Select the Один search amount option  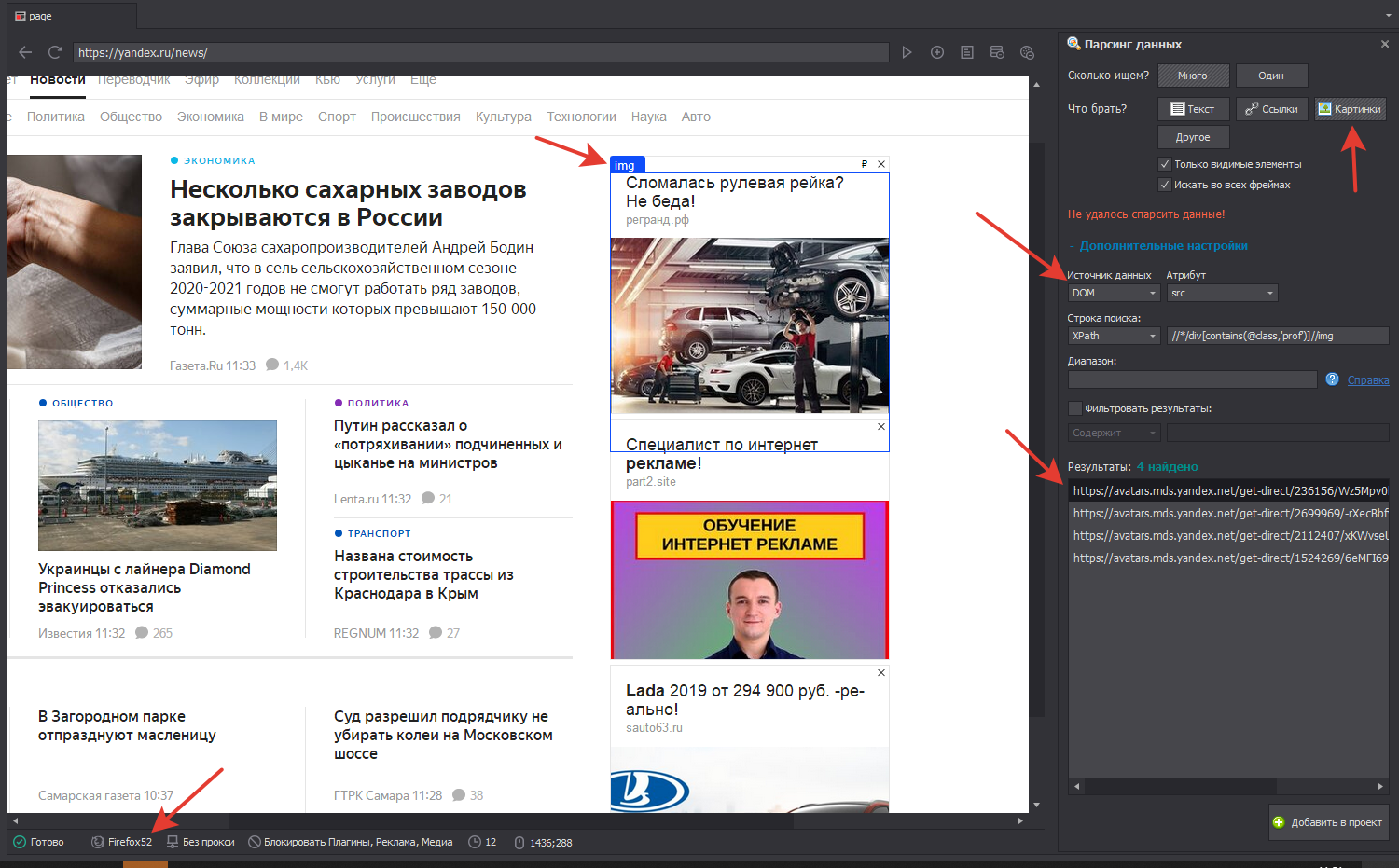pyautogui.click(x=1271, y=76)
